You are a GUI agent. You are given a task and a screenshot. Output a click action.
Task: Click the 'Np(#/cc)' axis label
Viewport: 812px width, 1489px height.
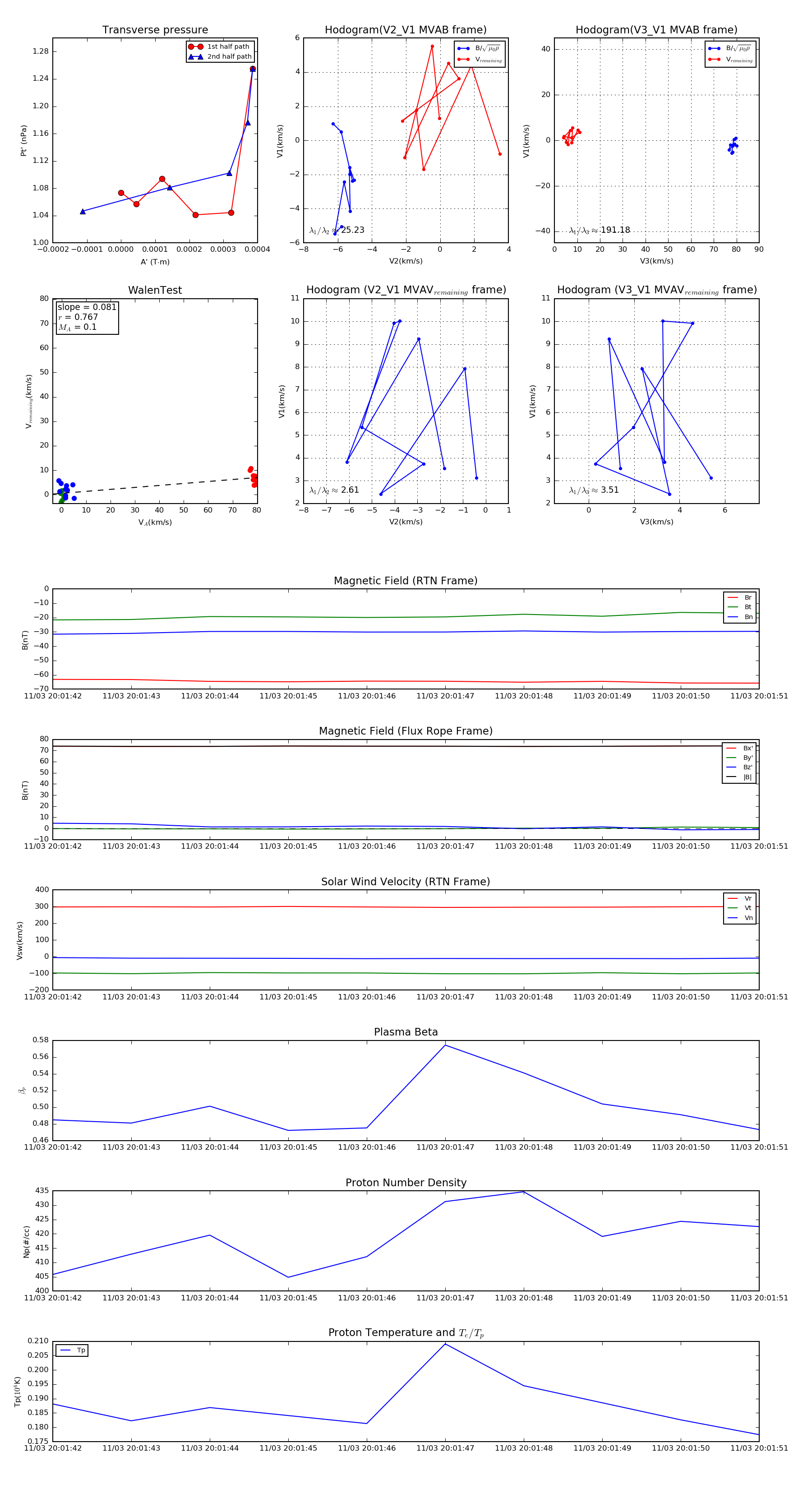point(26,1242)
